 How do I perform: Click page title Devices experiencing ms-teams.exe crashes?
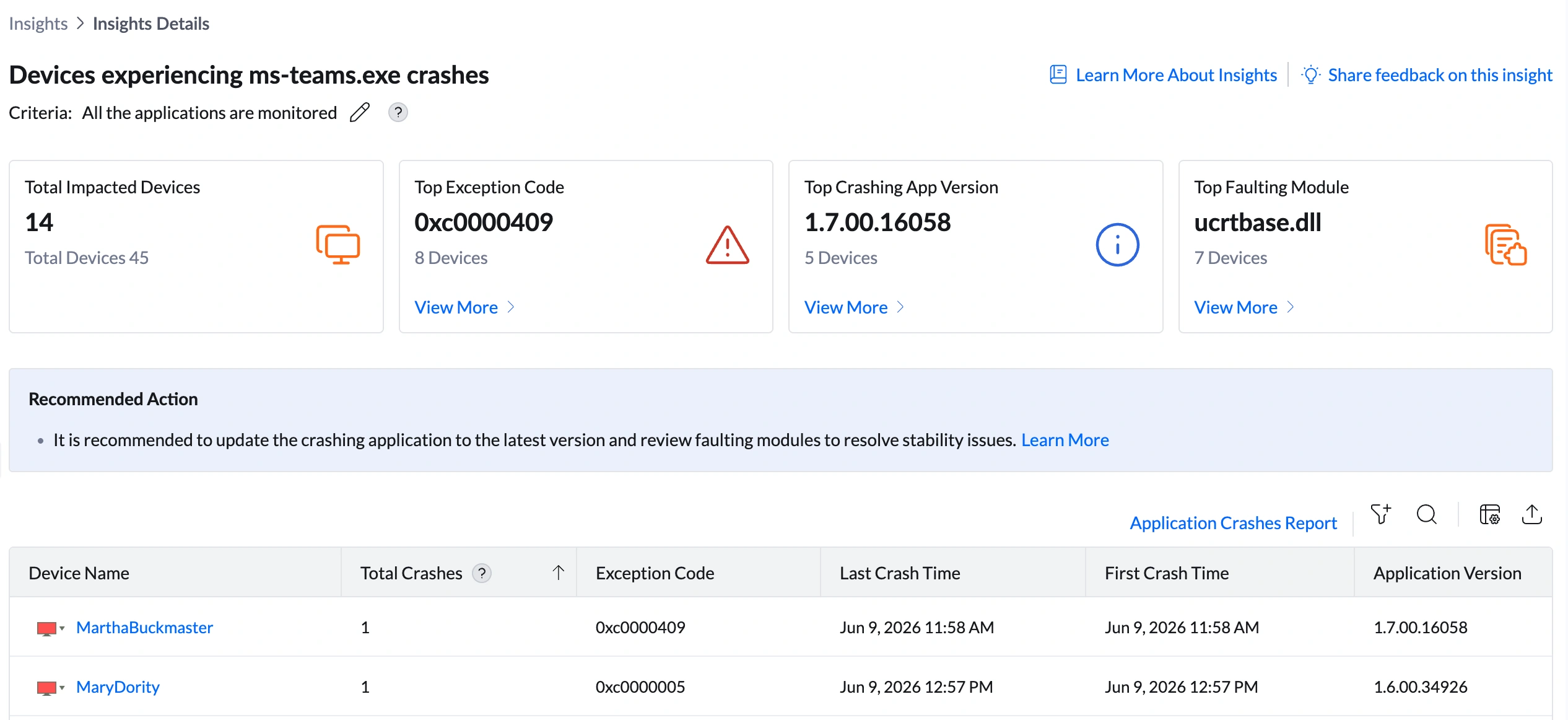tap(249, 75)
